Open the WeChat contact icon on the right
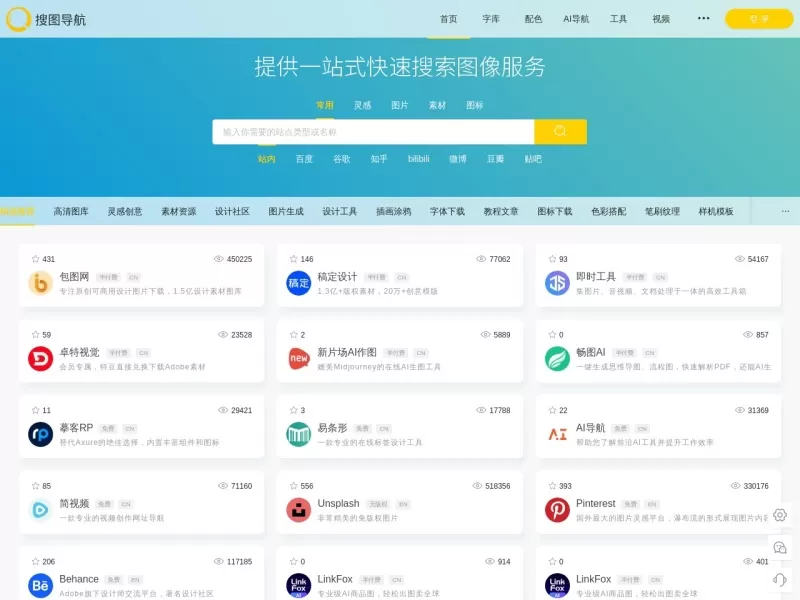Screen dimensions: 800x600 tap(781, 547)
